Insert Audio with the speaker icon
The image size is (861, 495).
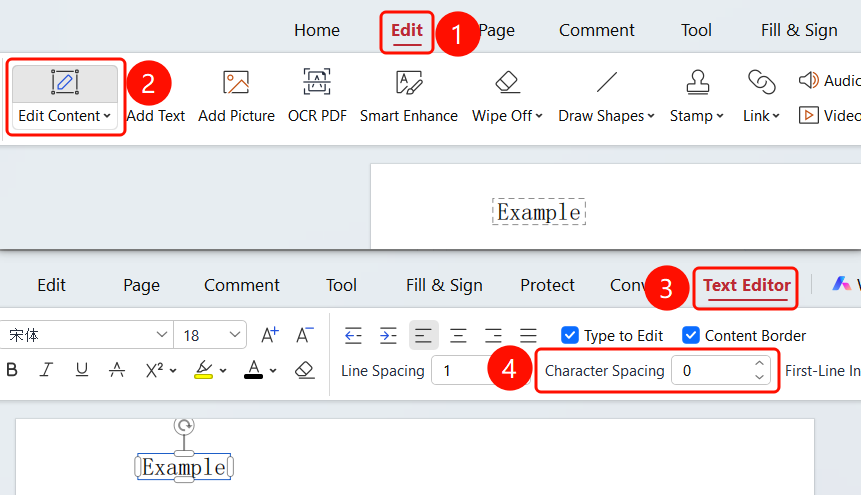[x=808, y=80]
